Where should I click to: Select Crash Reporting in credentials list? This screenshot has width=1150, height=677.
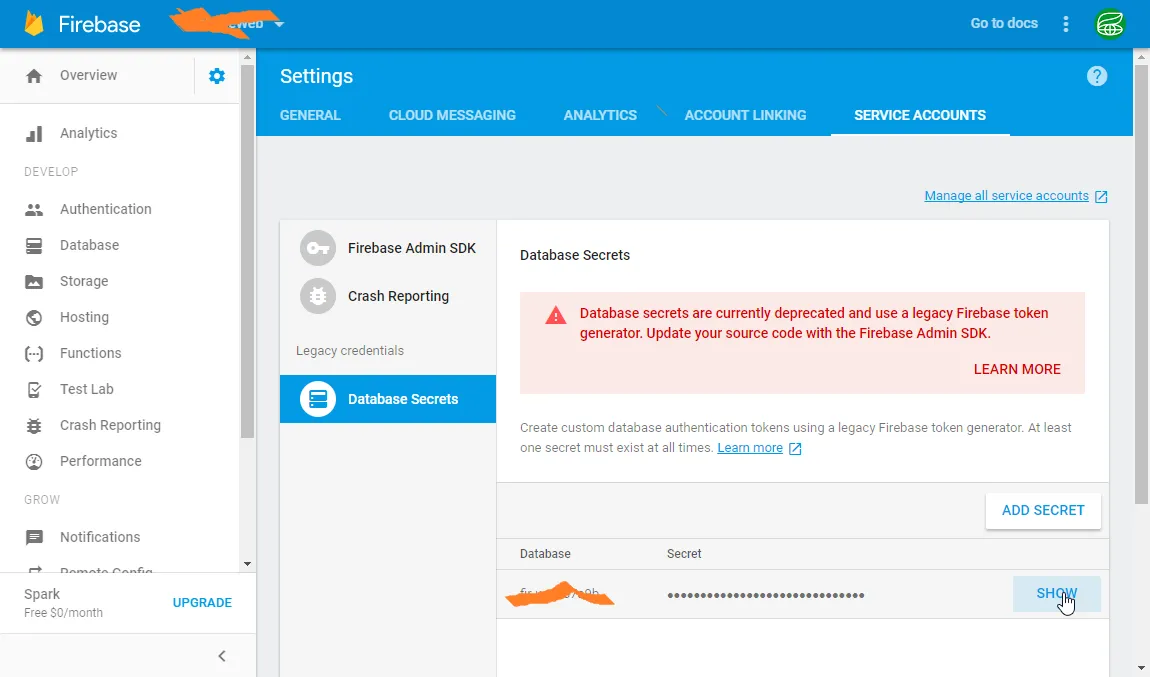point(388,296)
